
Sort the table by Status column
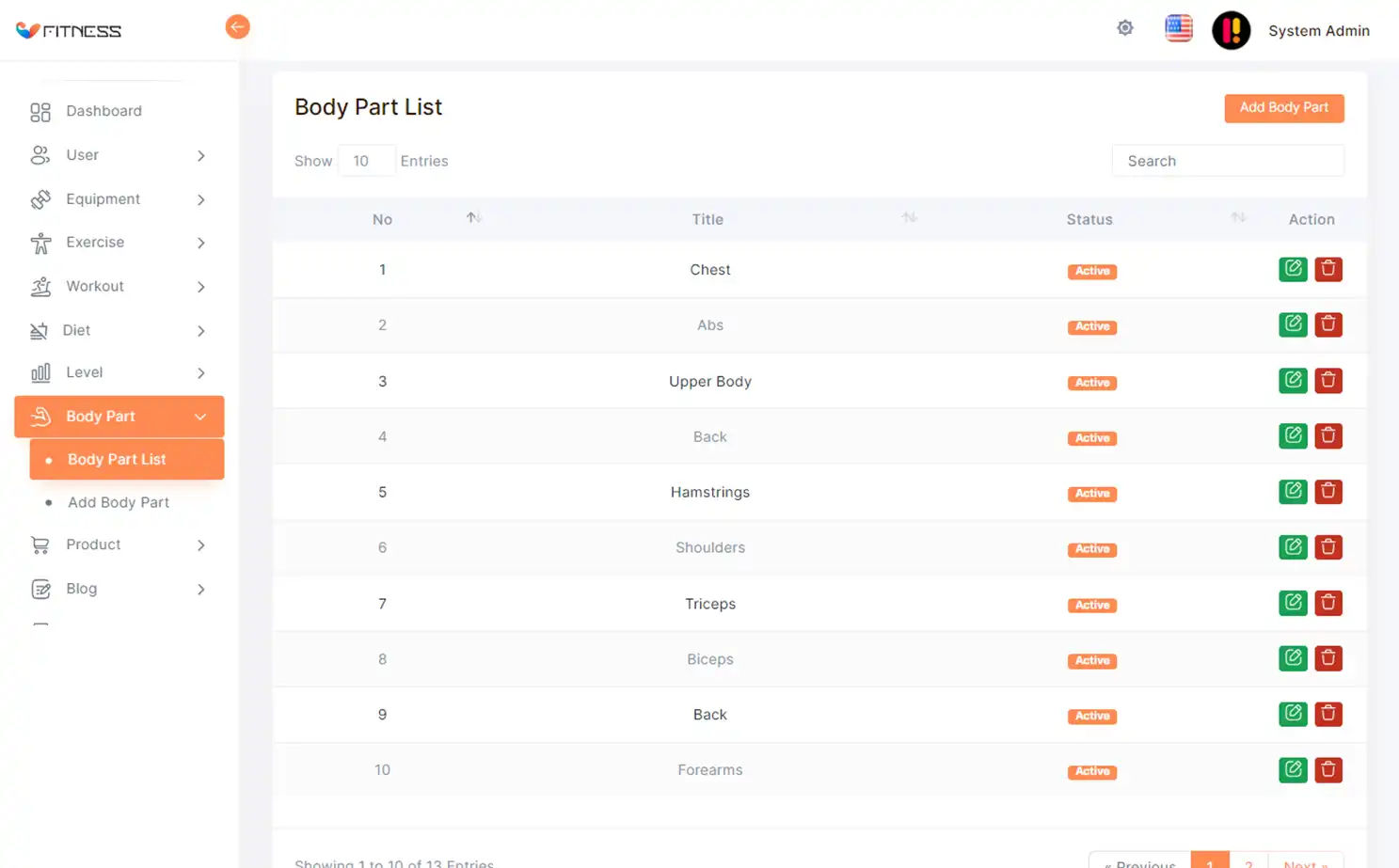1238,218
